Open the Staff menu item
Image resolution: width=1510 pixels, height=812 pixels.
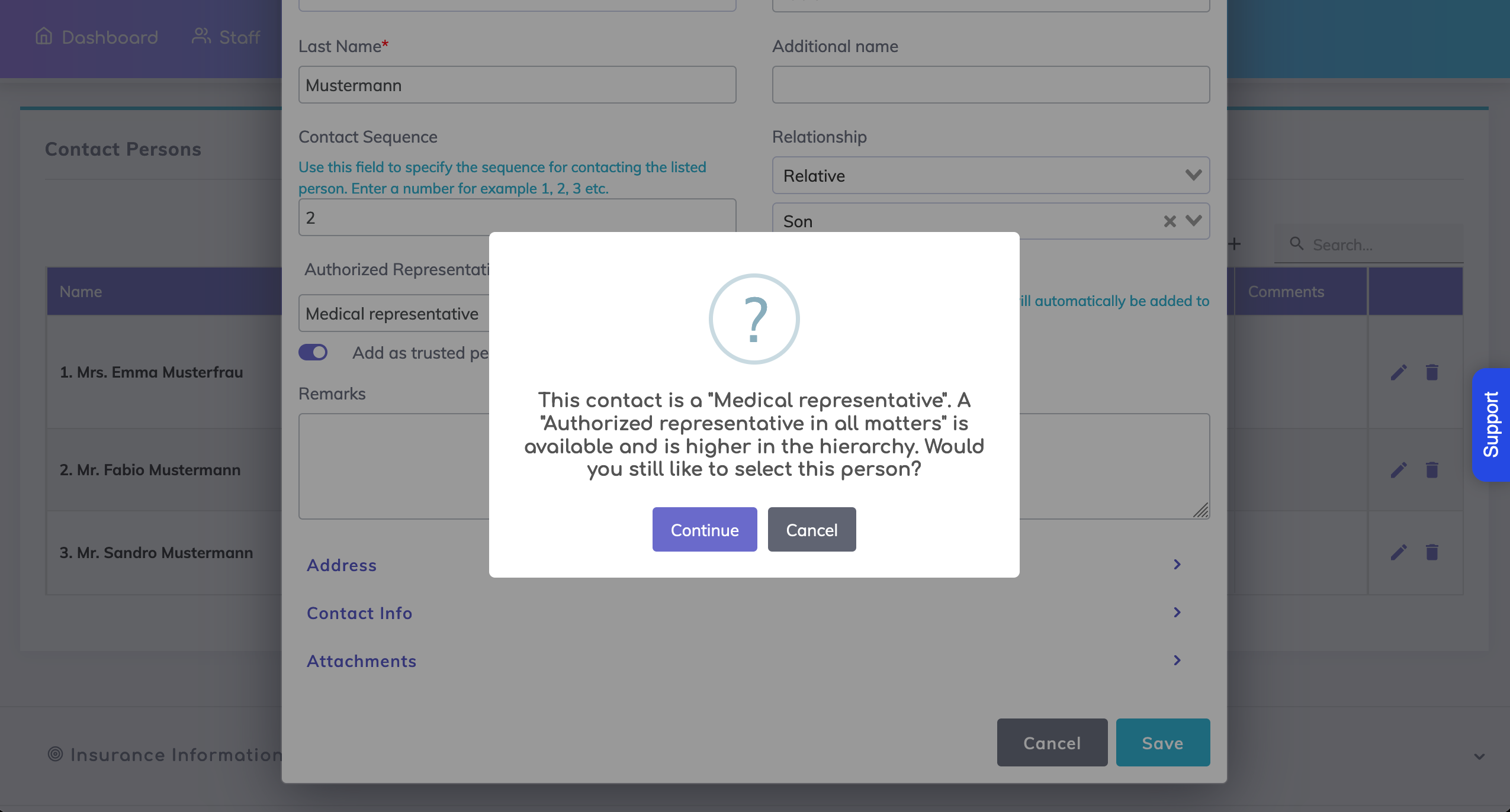(x=226, y=37)
